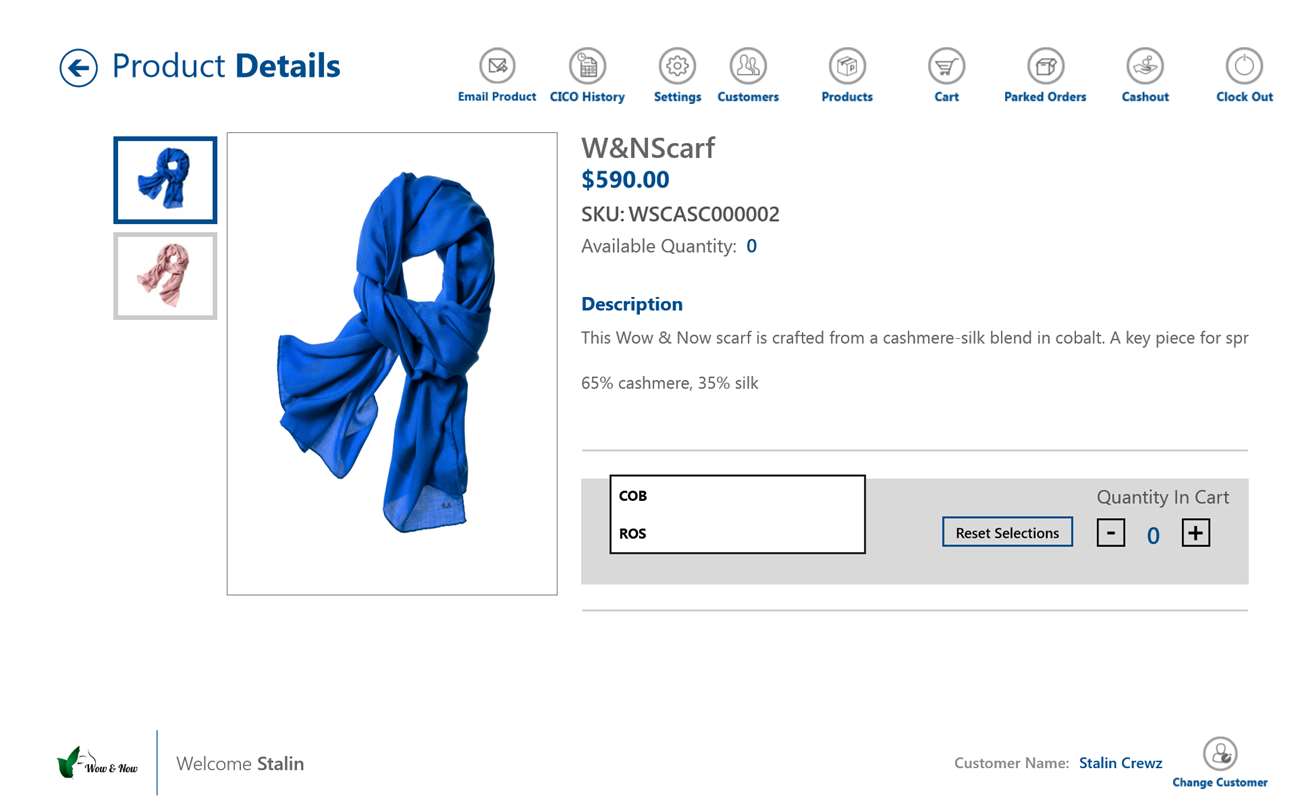Select the pink scarf thumbnail

(x=165, y=276)
